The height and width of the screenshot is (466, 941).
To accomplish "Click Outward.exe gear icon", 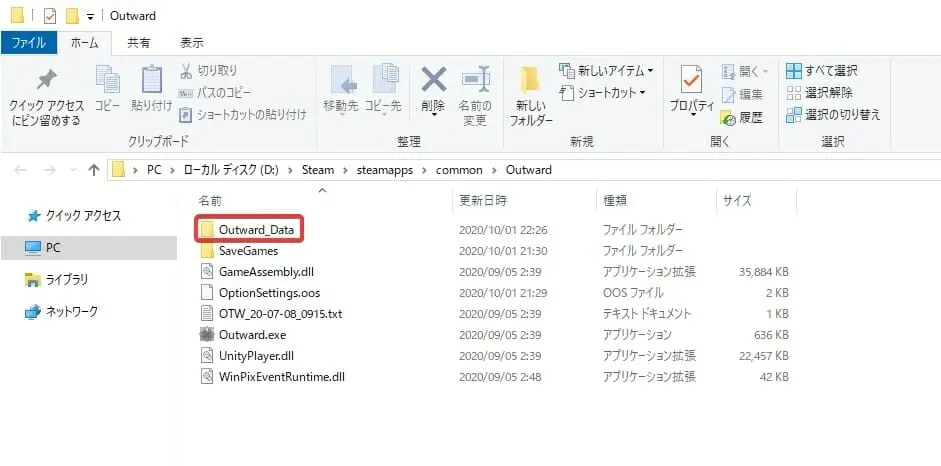I will point(207,335).
